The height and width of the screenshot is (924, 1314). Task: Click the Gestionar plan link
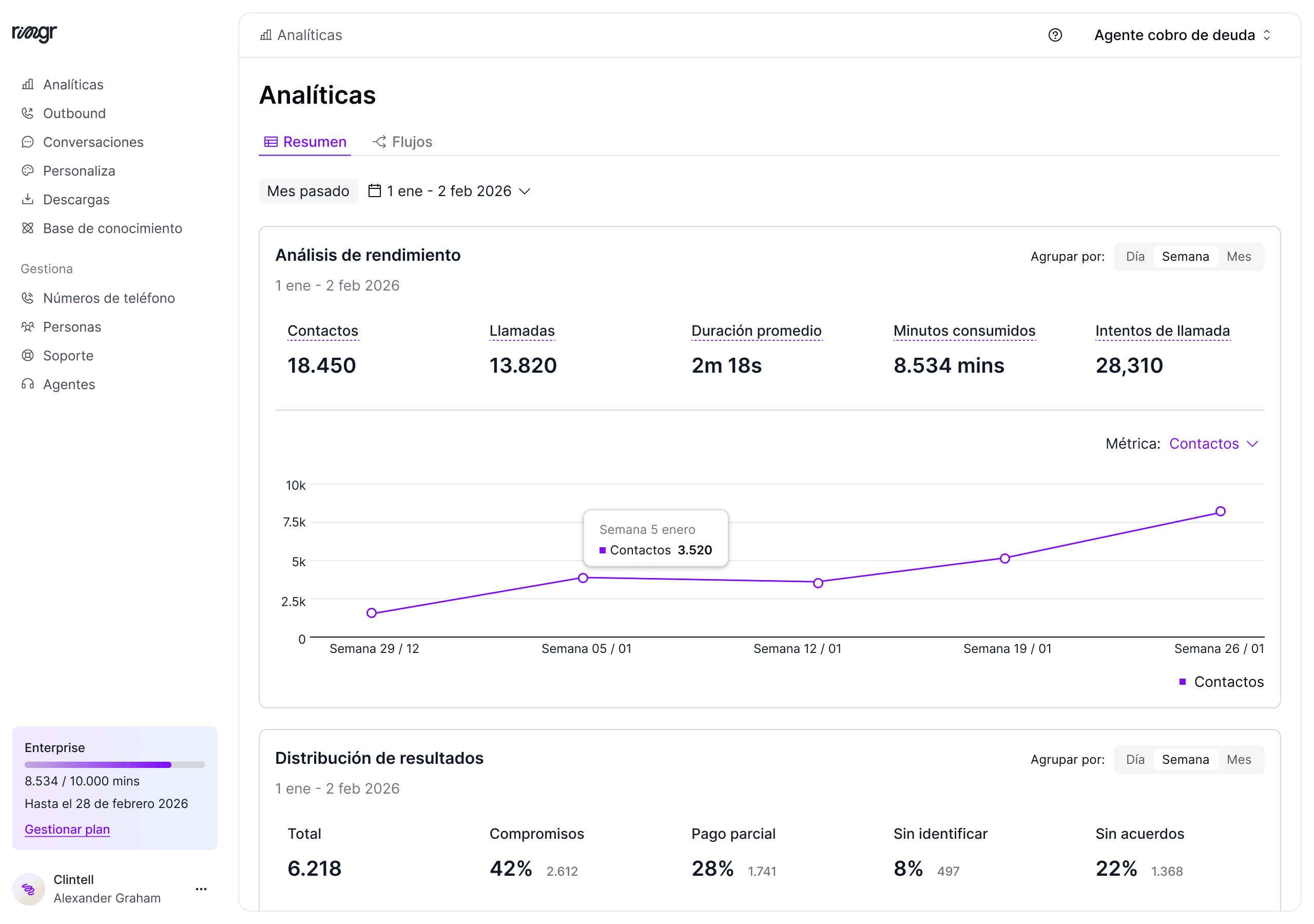click(x=67, y=829)
